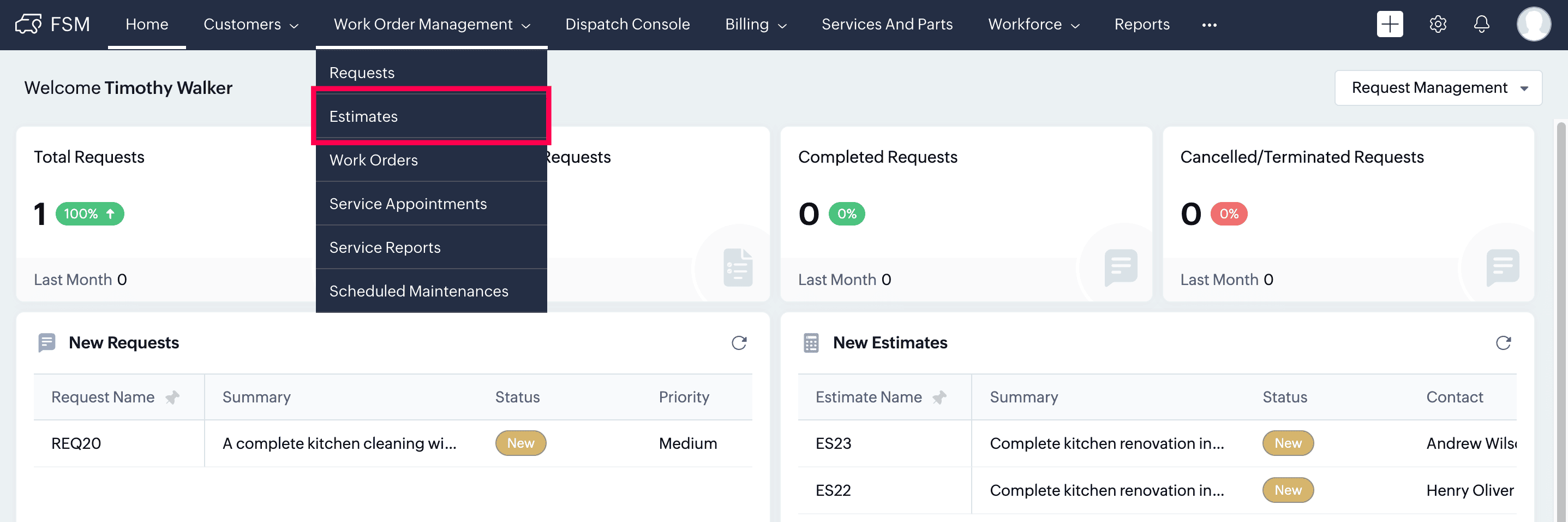1568x522 pixels.
Task: Click the pin icon beside Request Name
Action: tap(173, 398)
